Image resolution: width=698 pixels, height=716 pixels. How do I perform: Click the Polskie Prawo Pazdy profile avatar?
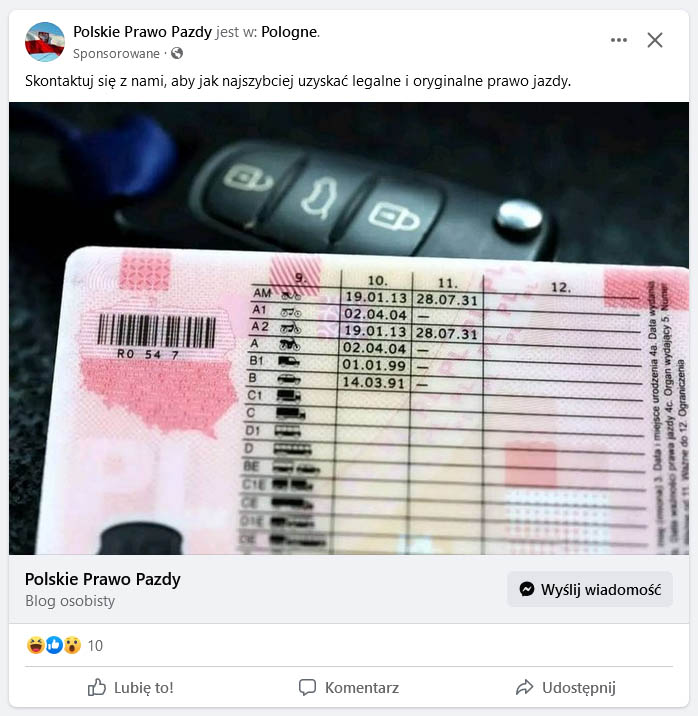click(45, 42)
